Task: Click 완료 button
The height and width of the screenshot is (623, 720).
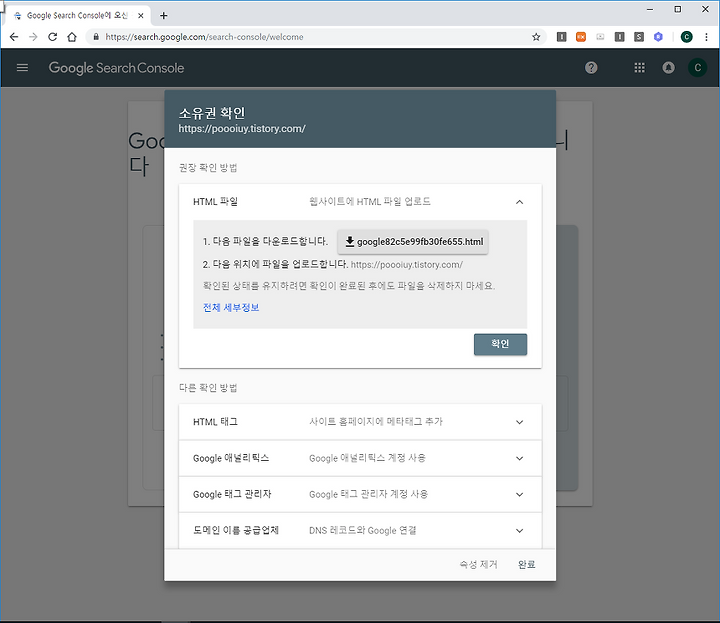Action: click(x=526, y=564)
